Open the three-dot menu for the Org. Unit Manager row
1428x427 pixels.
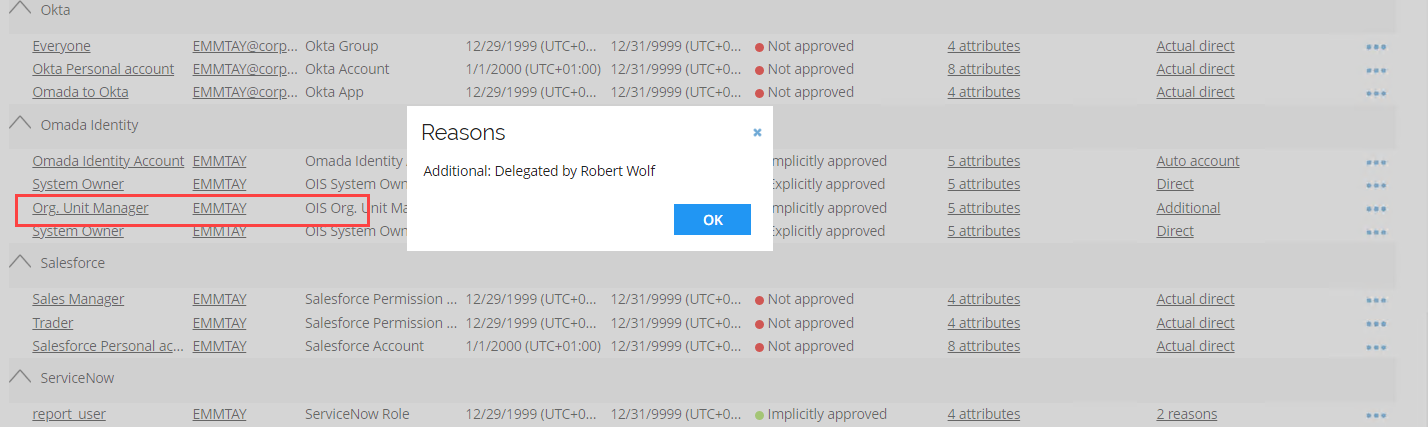pyautogui.click(x=1376, y=209)
